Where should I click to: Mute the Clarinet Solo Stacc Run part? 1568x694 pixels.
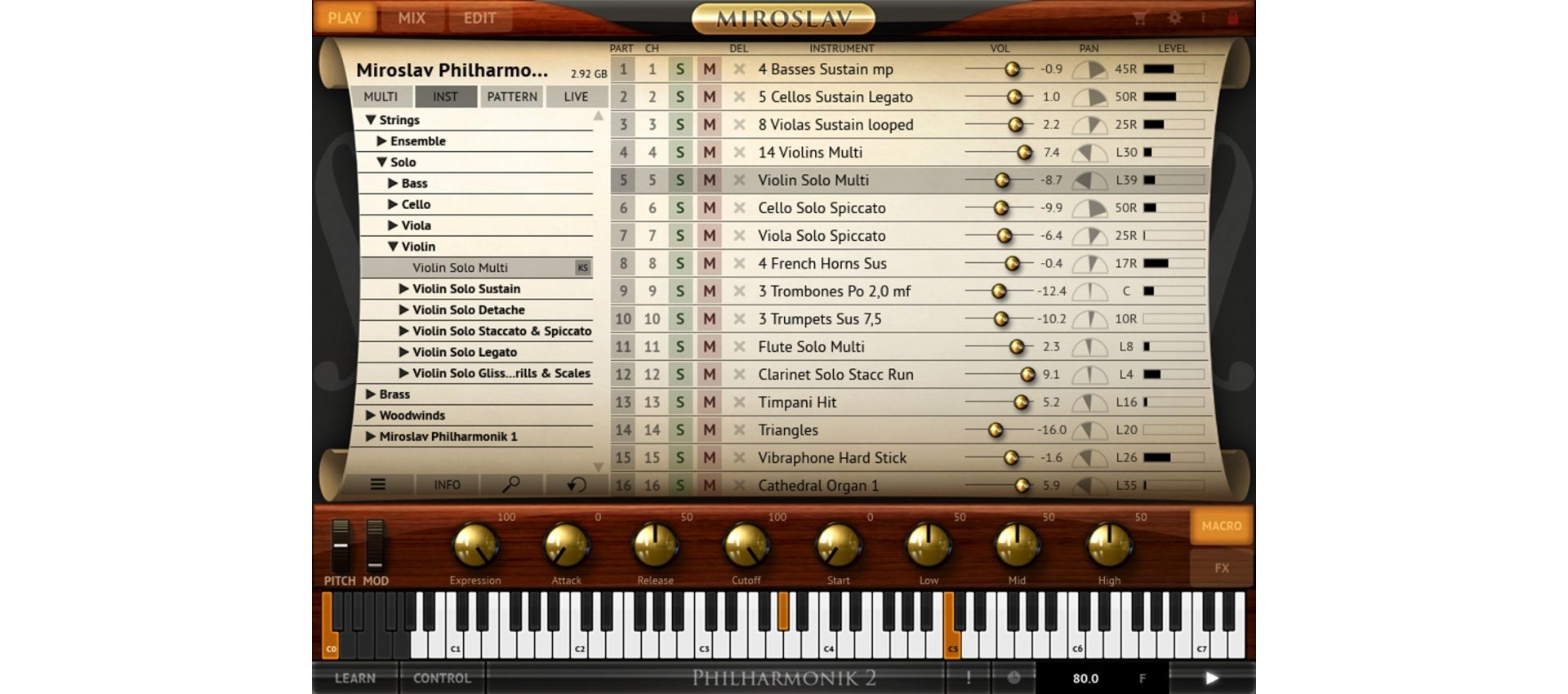709,375
